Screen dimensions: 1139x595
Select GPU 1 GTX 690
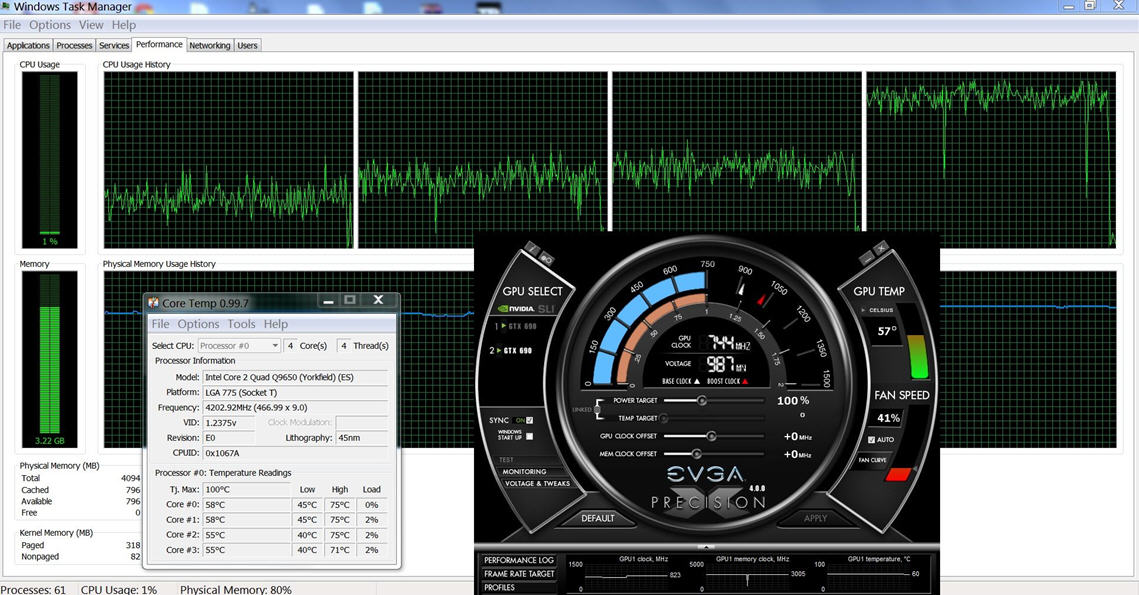pos(516,326)
